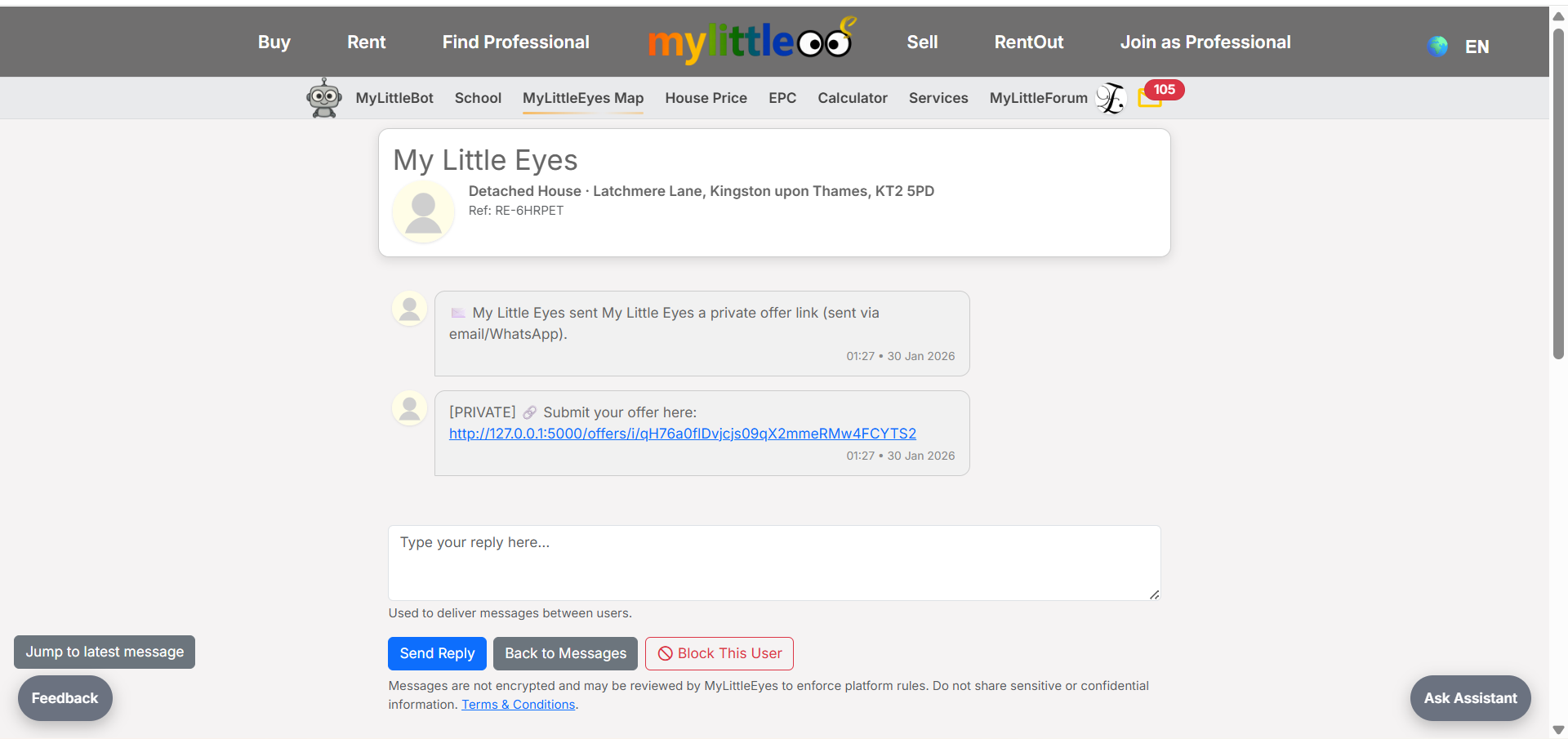Viewport: 1568px width, 739px height.
Task: Open Find Professional in the top navigation
Action: pos(515,42)
